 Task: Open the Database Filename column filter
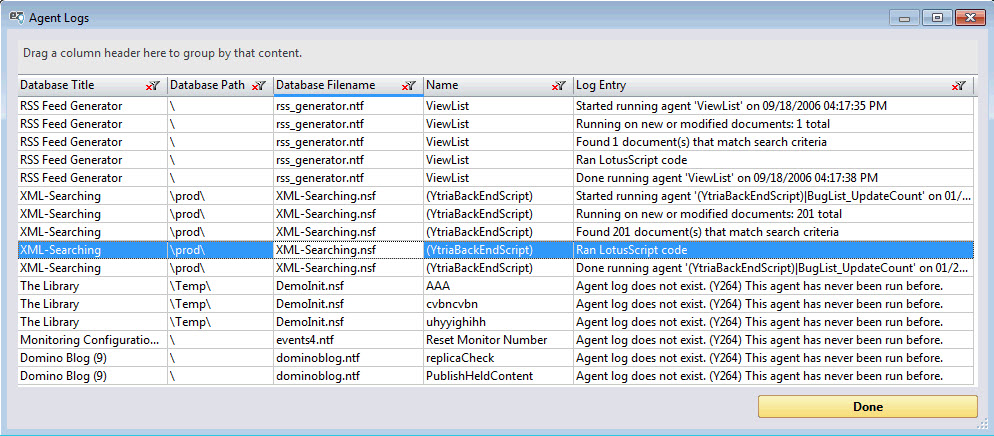click(x=408, y=87)
